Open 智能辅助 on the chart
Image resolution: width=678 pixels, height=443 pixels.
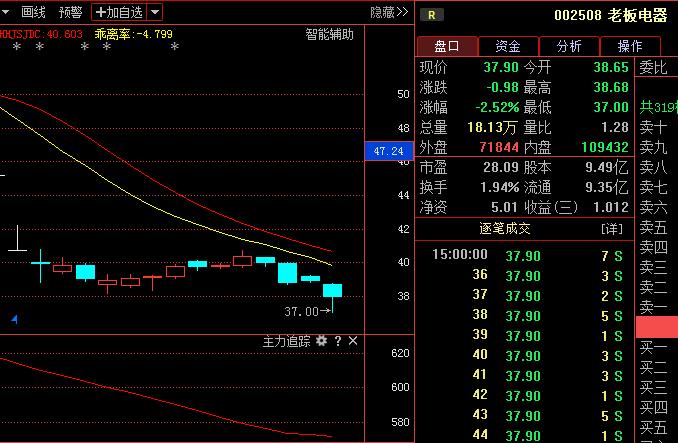(329, 34)
